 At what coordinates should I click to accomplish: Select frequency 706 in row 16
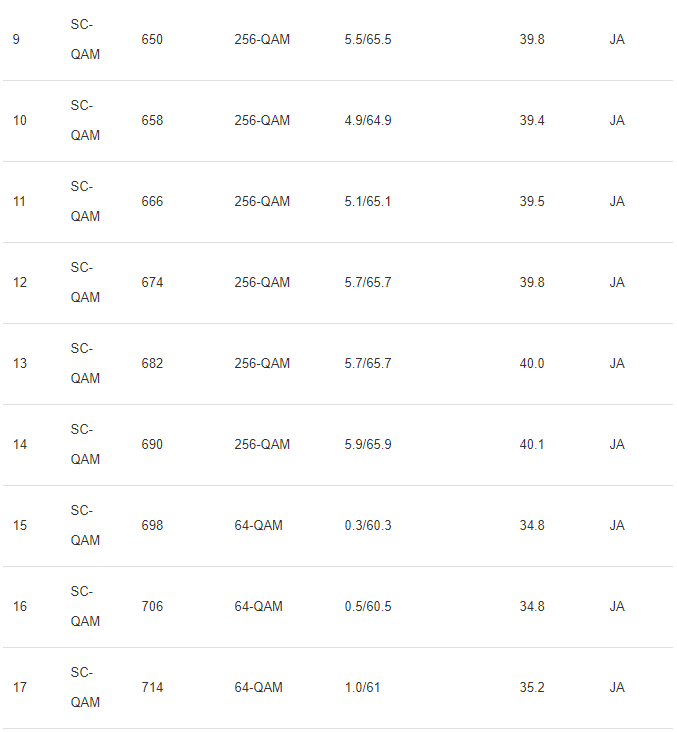[152, 607]
